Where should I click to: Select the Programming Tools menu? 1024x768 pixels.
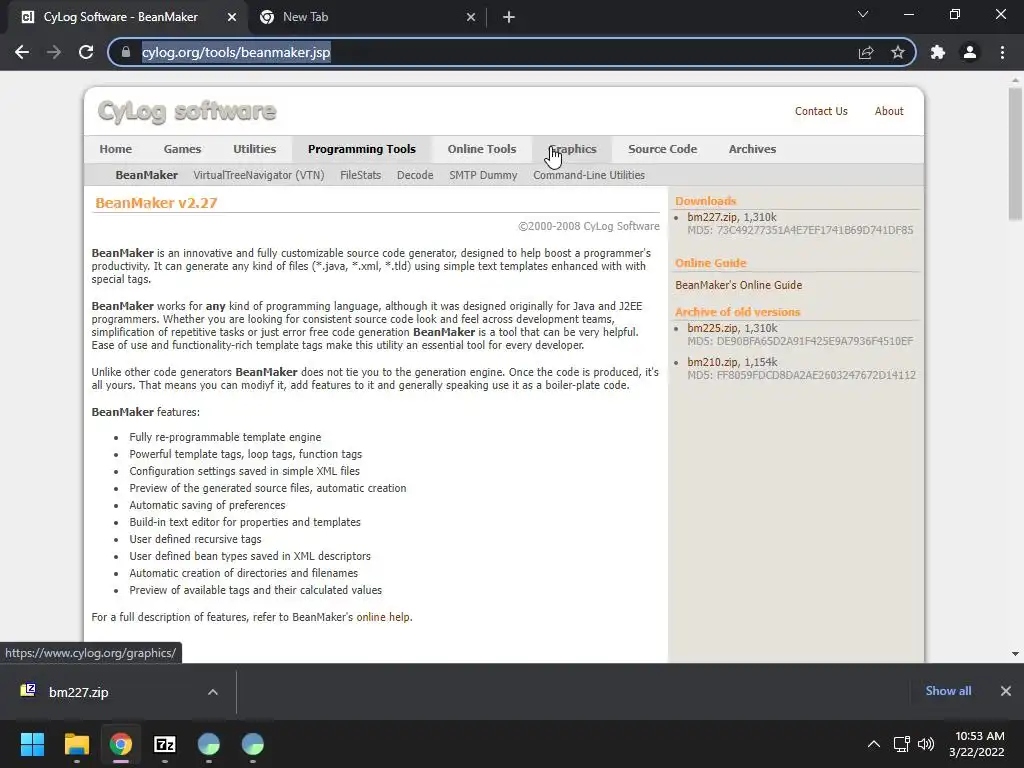(362, 149)
